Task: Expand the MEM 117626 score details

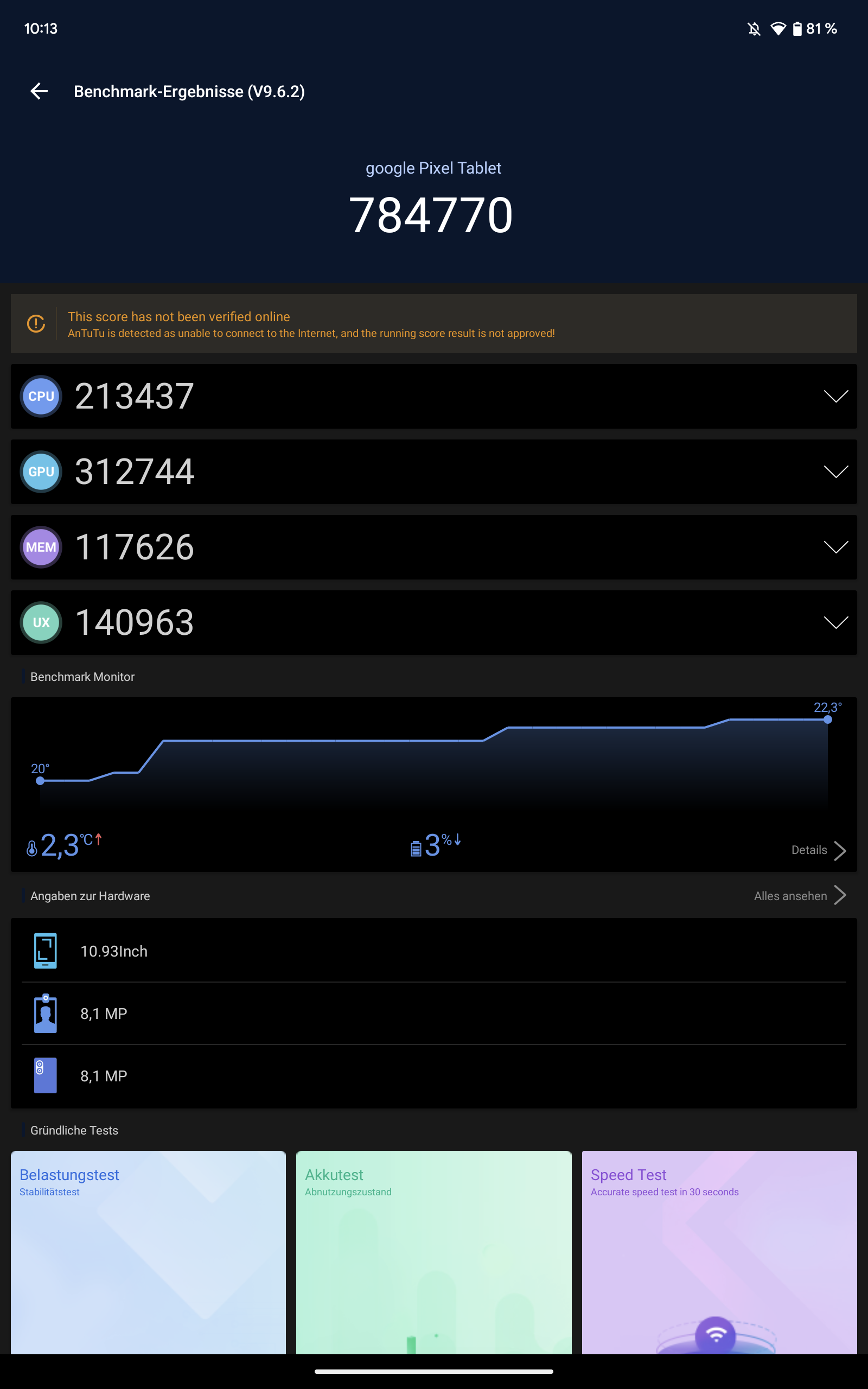Action: (x=836, y=547)
